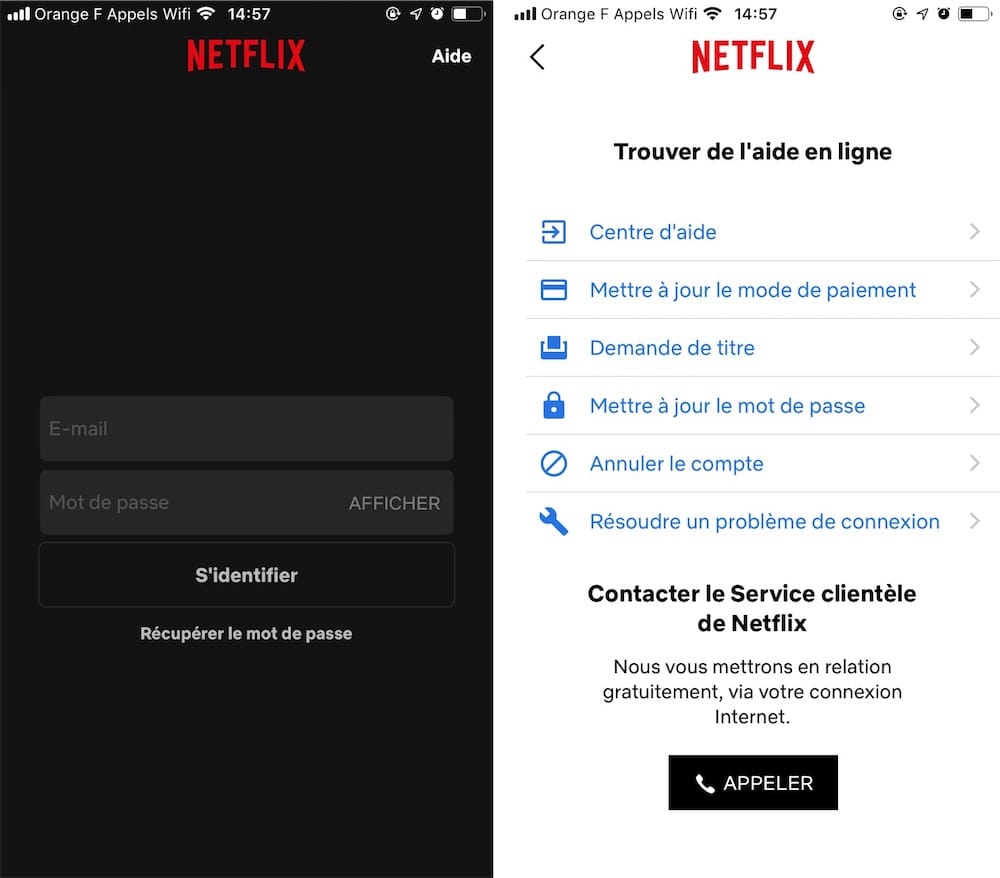This screenshot has height=878, width=1000.
Task: Click the APPELER call button
Action: 753,782
